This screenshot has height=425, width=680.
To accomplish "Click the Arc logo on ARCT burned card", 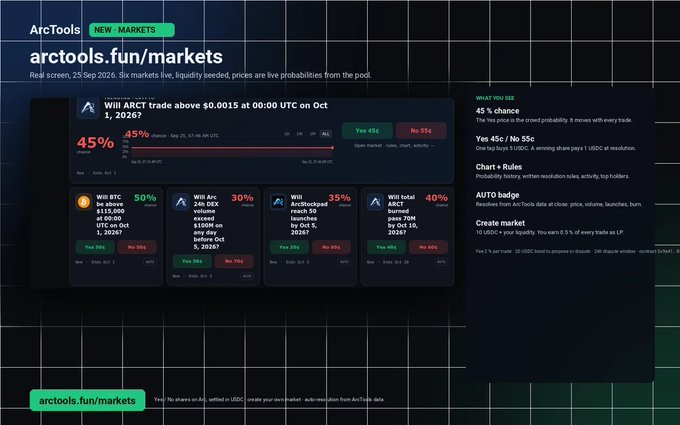I will point(375,202).
